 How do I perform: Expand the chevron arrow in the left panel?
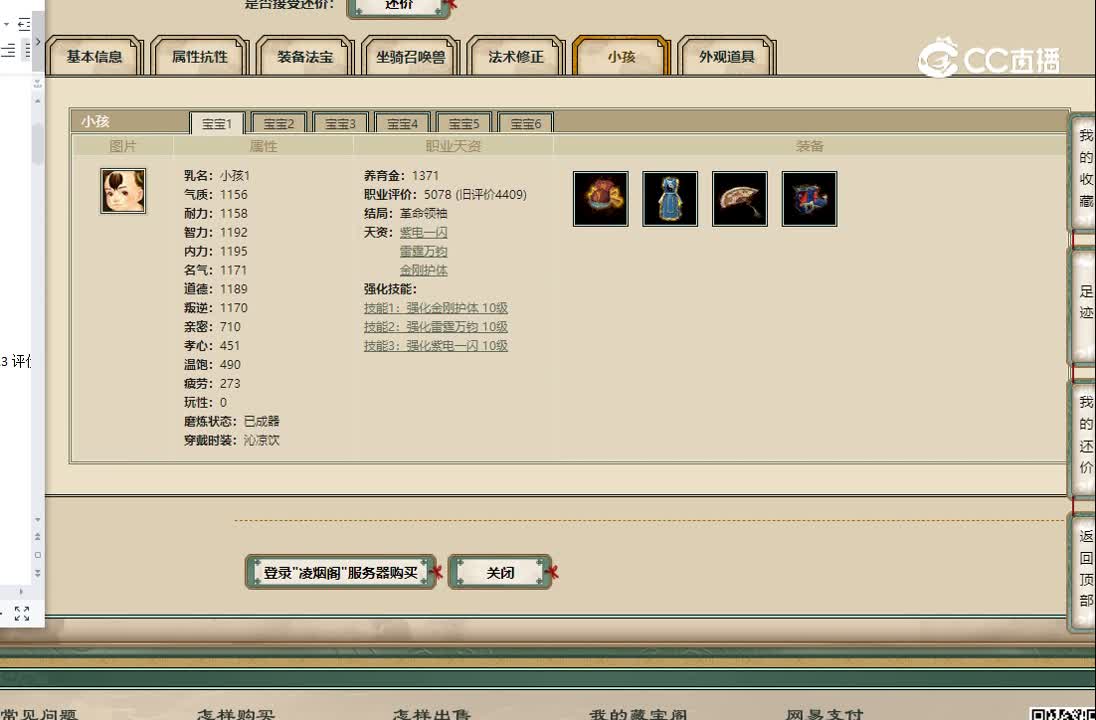(38, 41)
